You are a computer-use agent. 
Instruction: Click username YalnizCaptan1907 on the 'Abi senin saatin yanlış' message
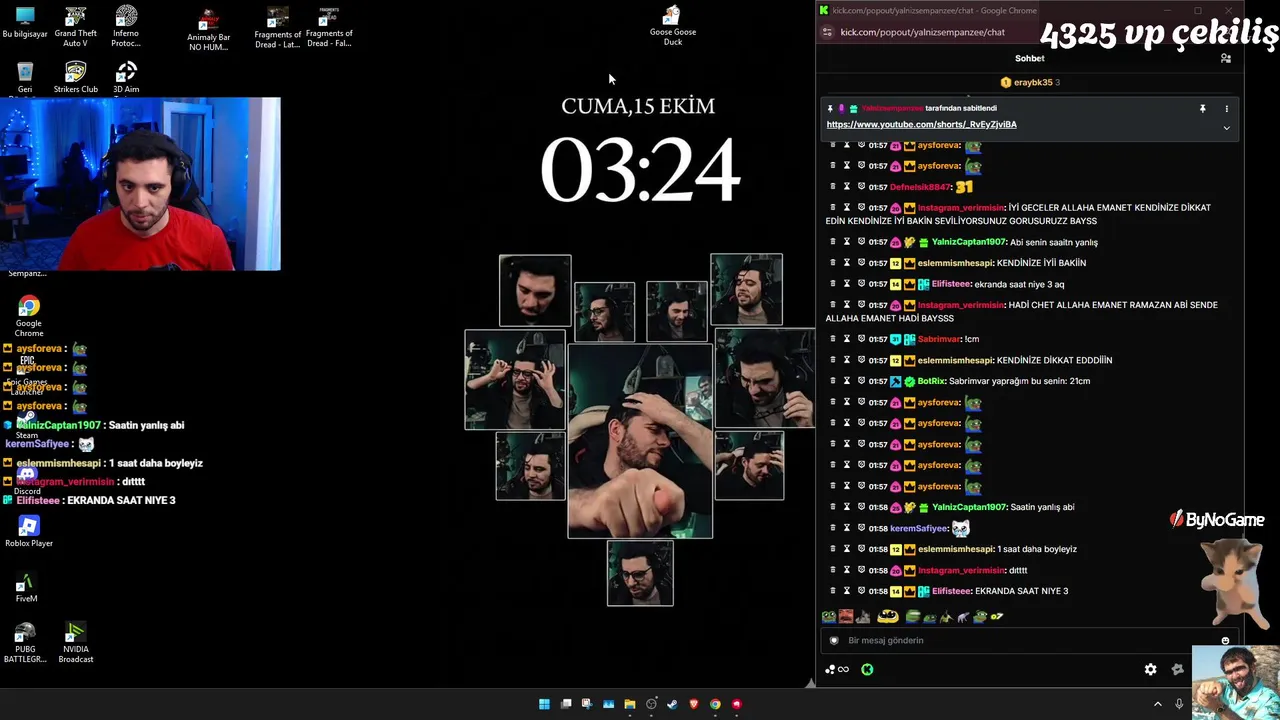point(968,243)
